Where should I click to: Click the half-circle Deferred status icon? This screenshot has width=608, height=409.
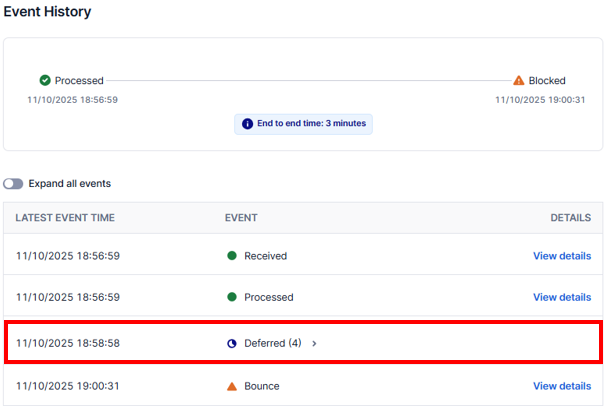click(232, 343)
